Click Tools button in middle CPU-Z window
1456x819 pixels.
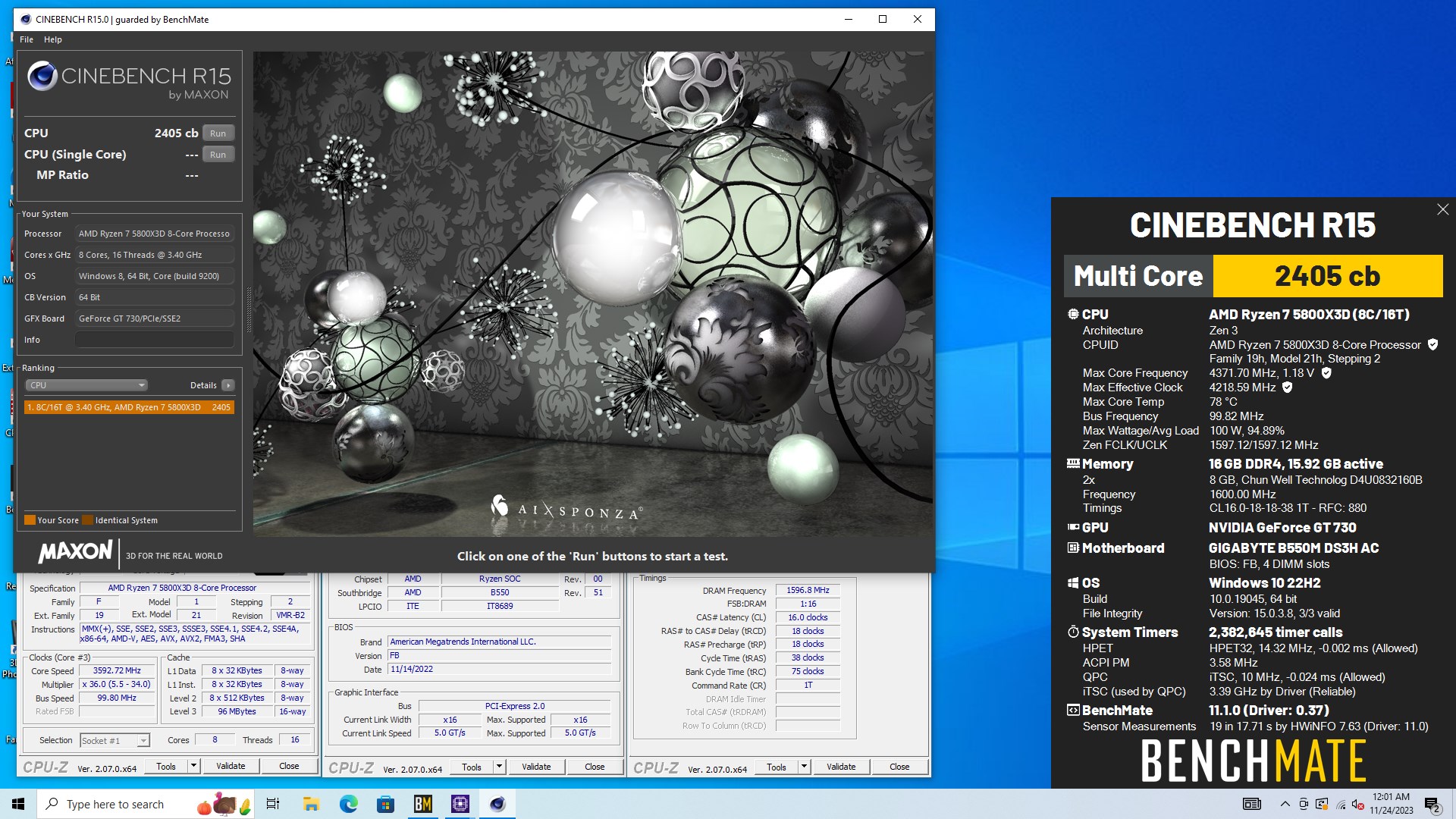(x=472, y=767)
